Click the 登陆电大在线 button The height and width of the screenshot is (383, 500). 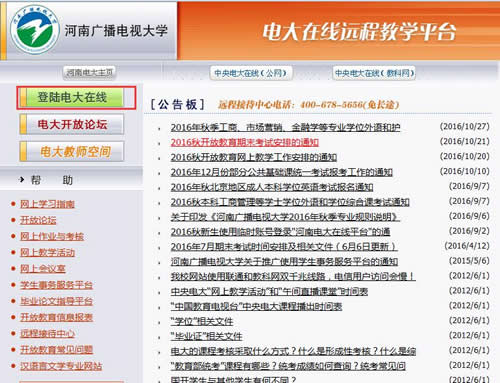(x=72, y=97)
